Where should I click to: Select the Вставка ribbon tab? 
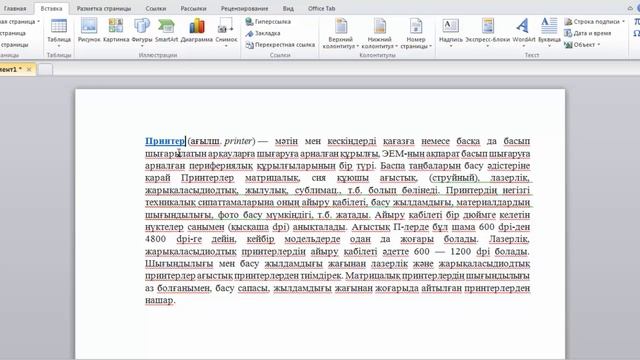coord(51,8)
